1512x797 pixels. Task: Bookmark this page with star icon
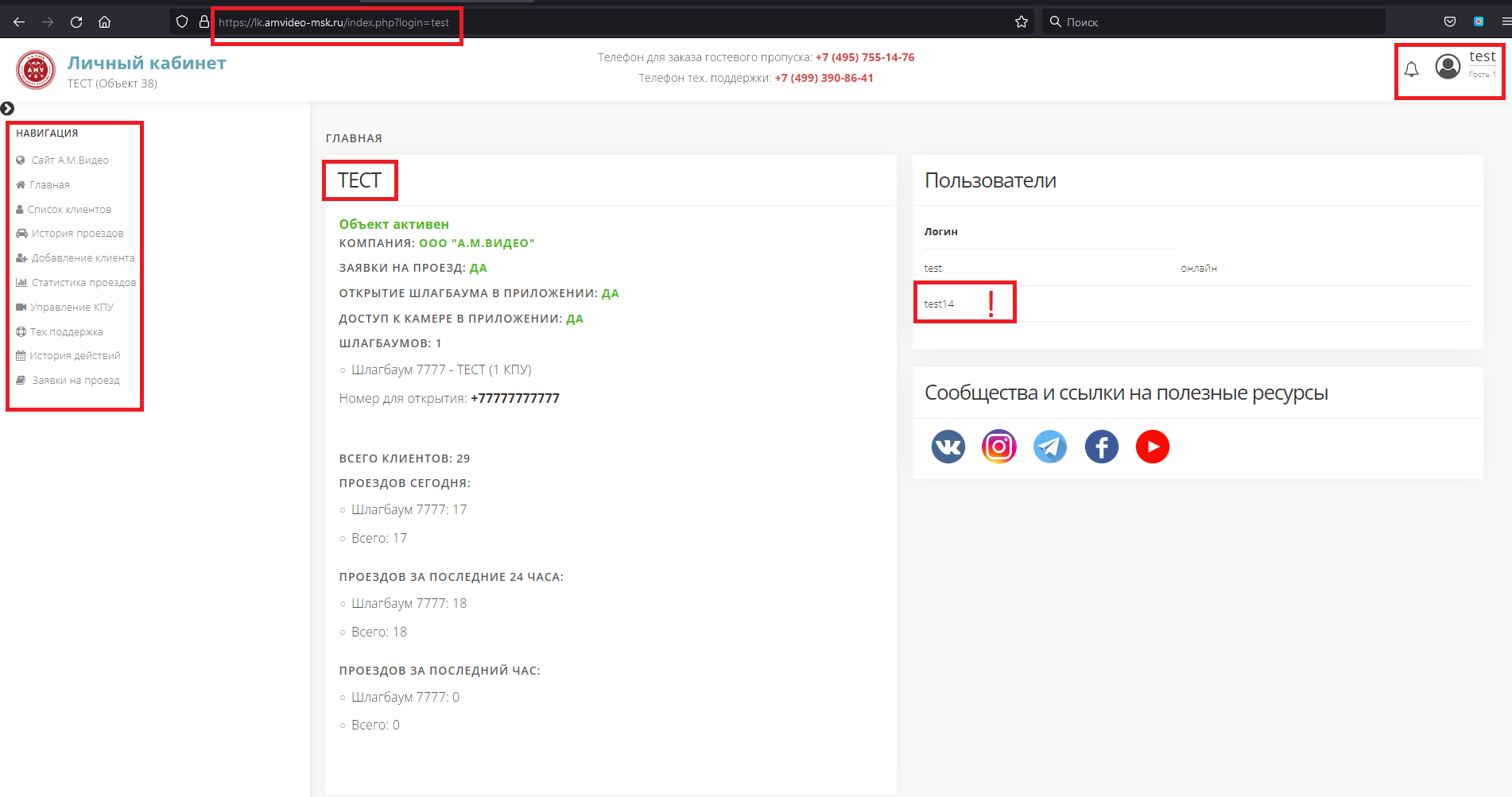1022,22
